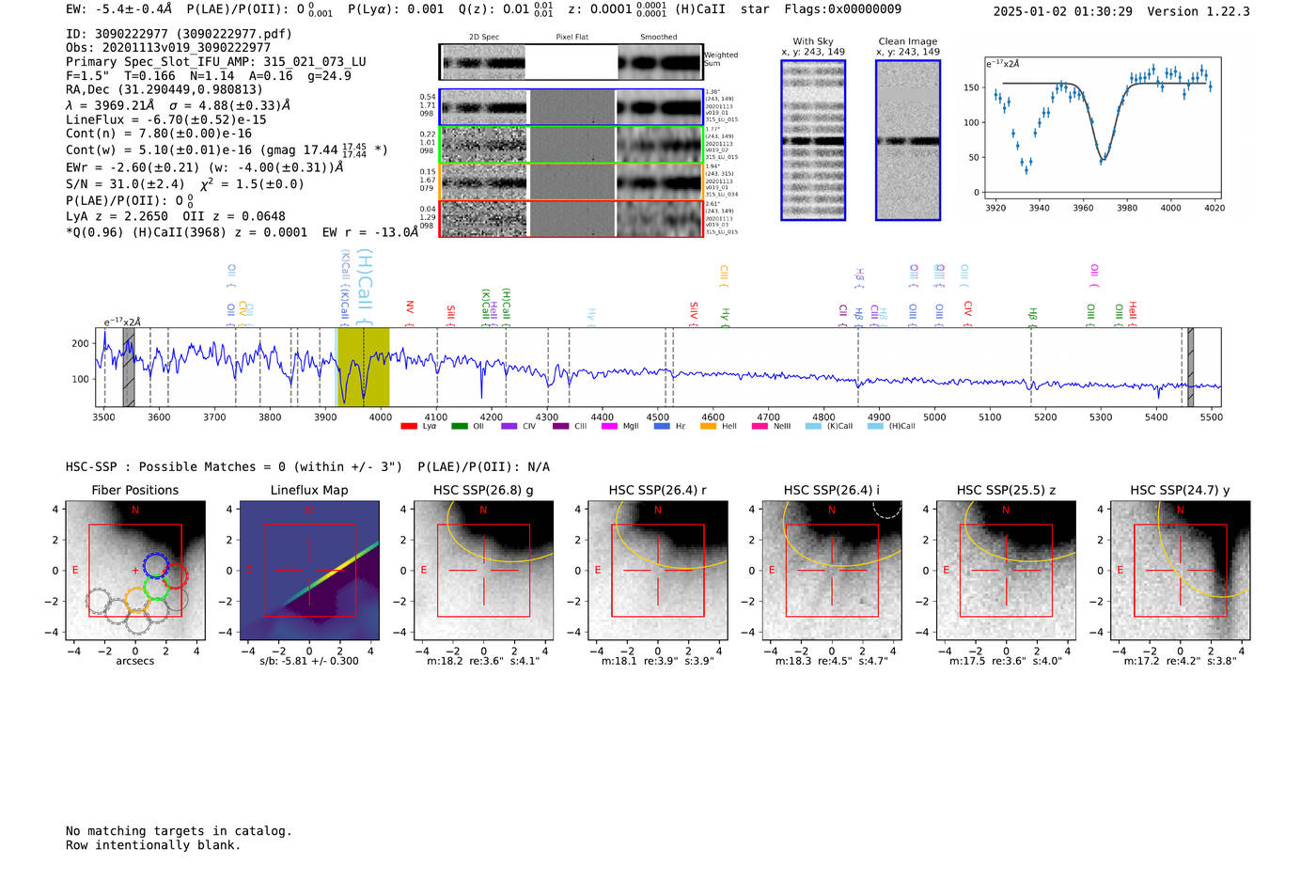
Task: Select "No matching targets in catalog." text
Action: [179, 831]
